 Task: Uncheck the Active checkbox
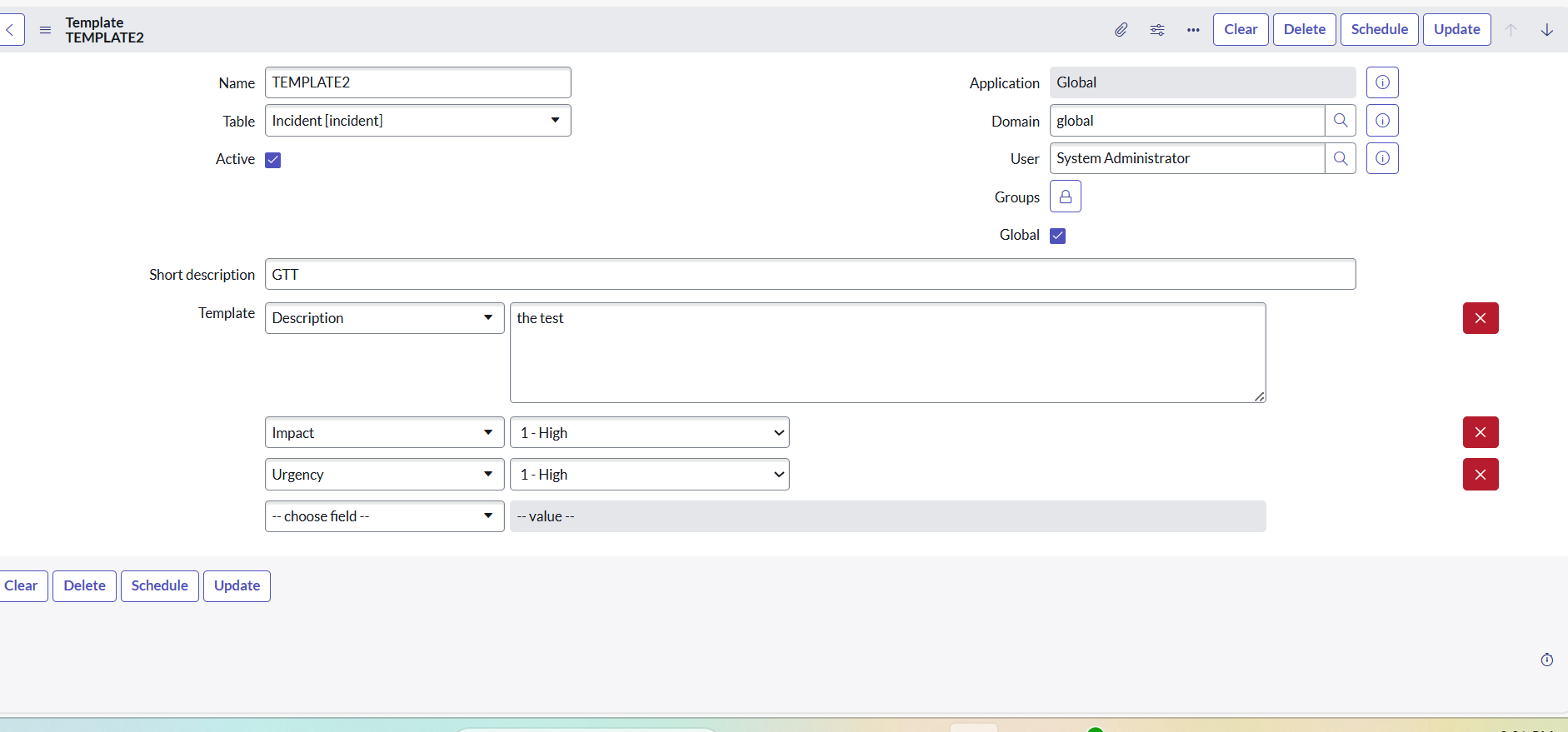coord(273,160)
